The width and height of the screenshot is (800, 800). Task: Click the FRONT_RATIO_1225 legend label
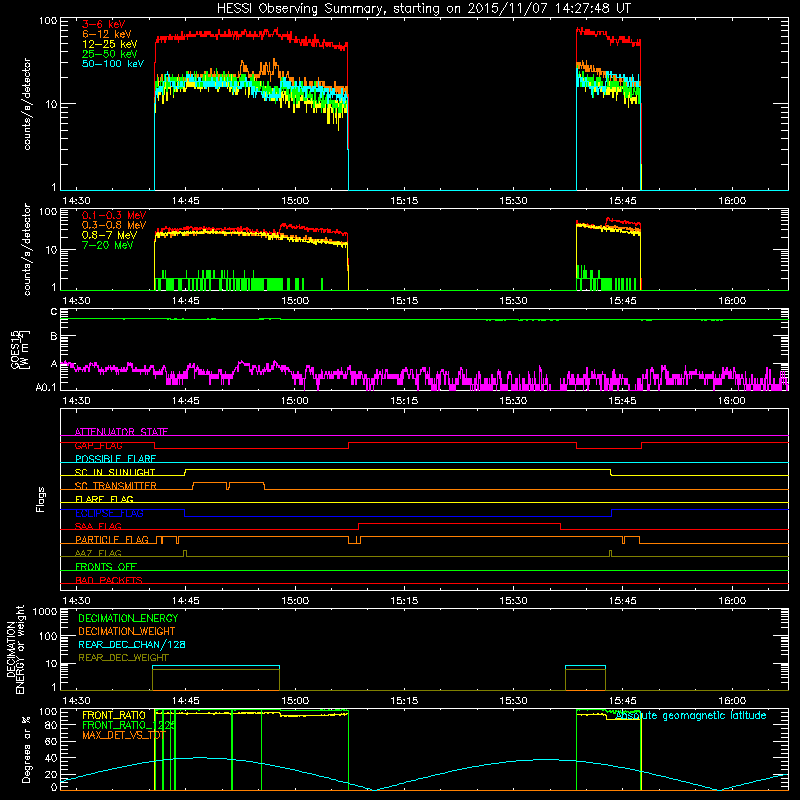point(129,725)
